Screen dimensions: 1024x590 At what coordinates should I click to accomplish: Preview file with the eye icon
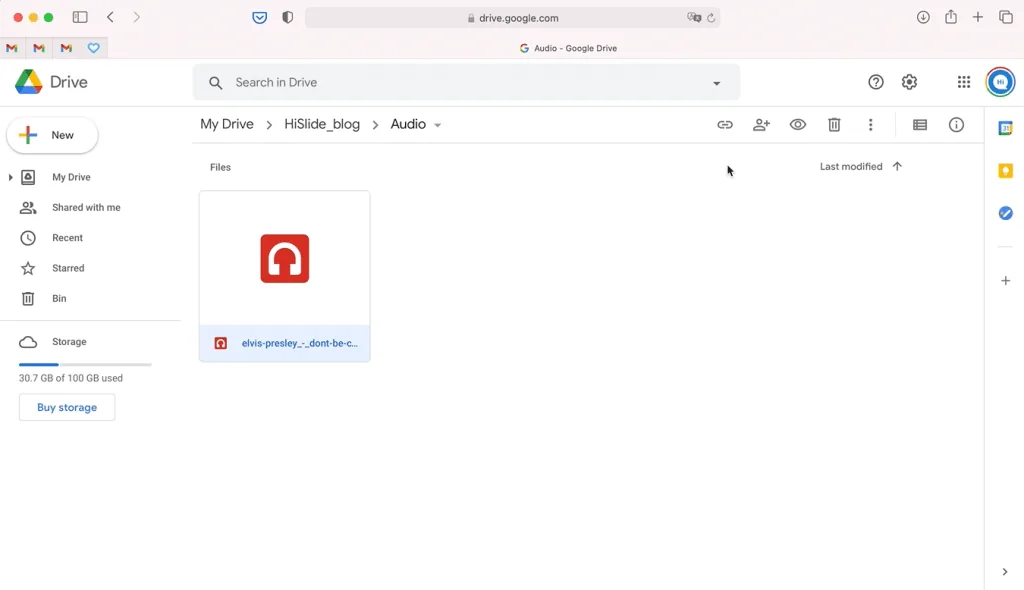tap(798, 124)
